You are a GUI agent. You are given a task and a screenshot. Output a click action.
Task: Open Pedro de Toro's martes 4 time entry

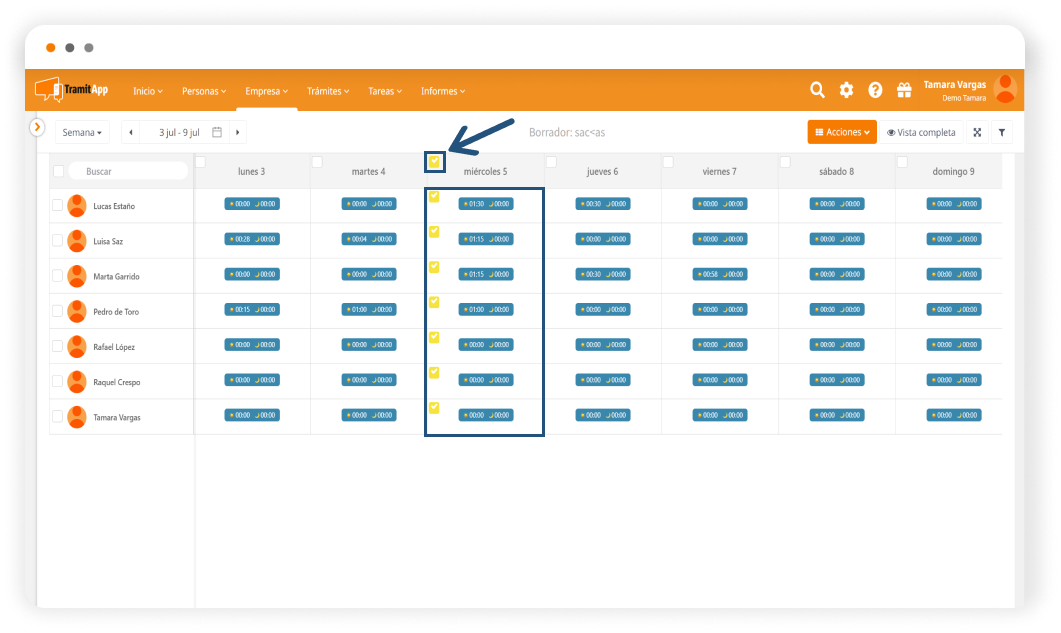click(368, 310)
